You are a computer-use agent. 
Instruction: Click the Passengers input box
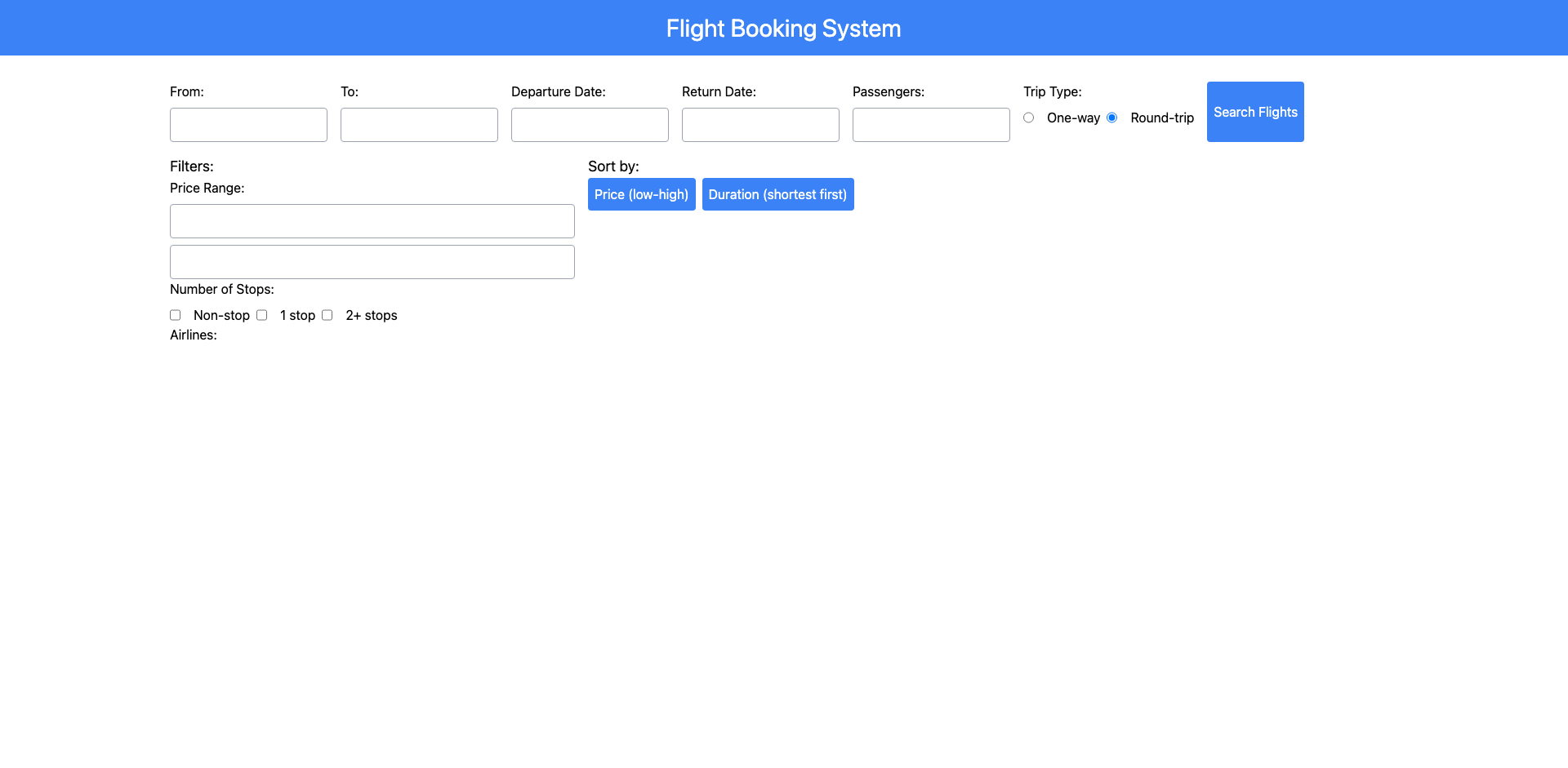[931, 125]
